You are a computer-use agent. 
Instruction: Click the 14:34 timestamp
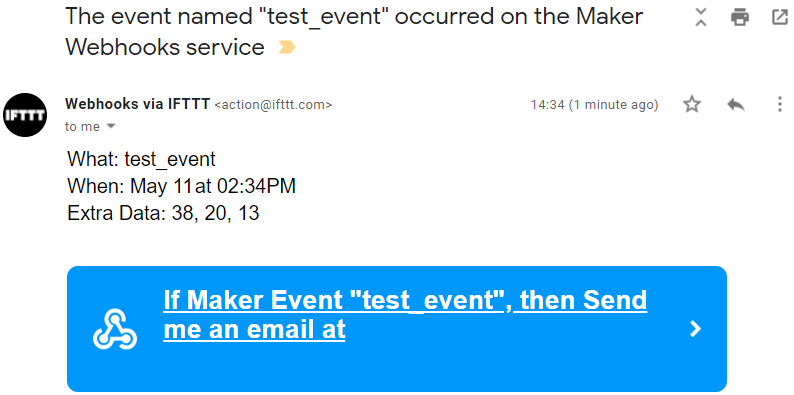pyautogui.click(x=594, y=105)
